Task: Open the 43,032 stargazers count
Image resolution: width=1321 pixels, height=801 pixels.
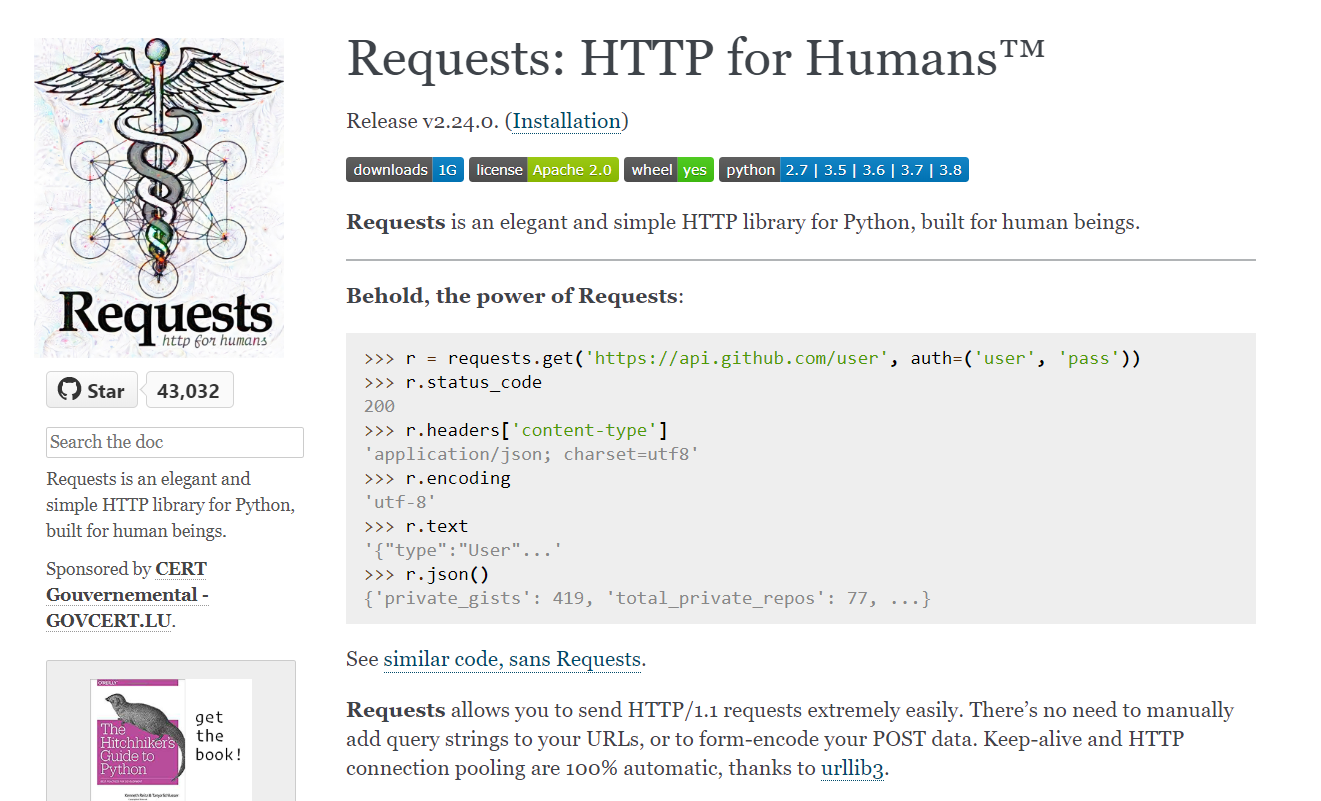Action: [189, 390]
